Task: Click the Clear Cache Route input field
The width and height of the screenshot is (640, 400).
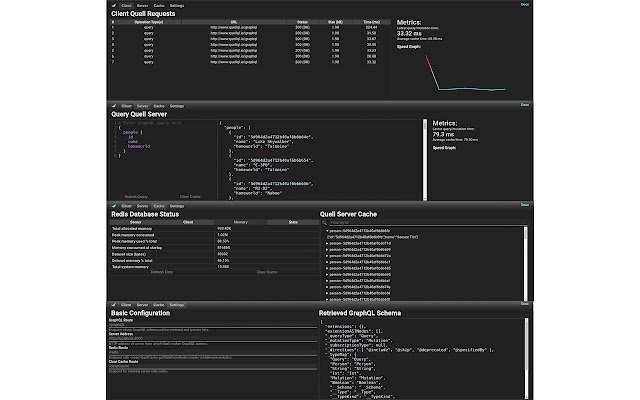Action: pos(213,366)
